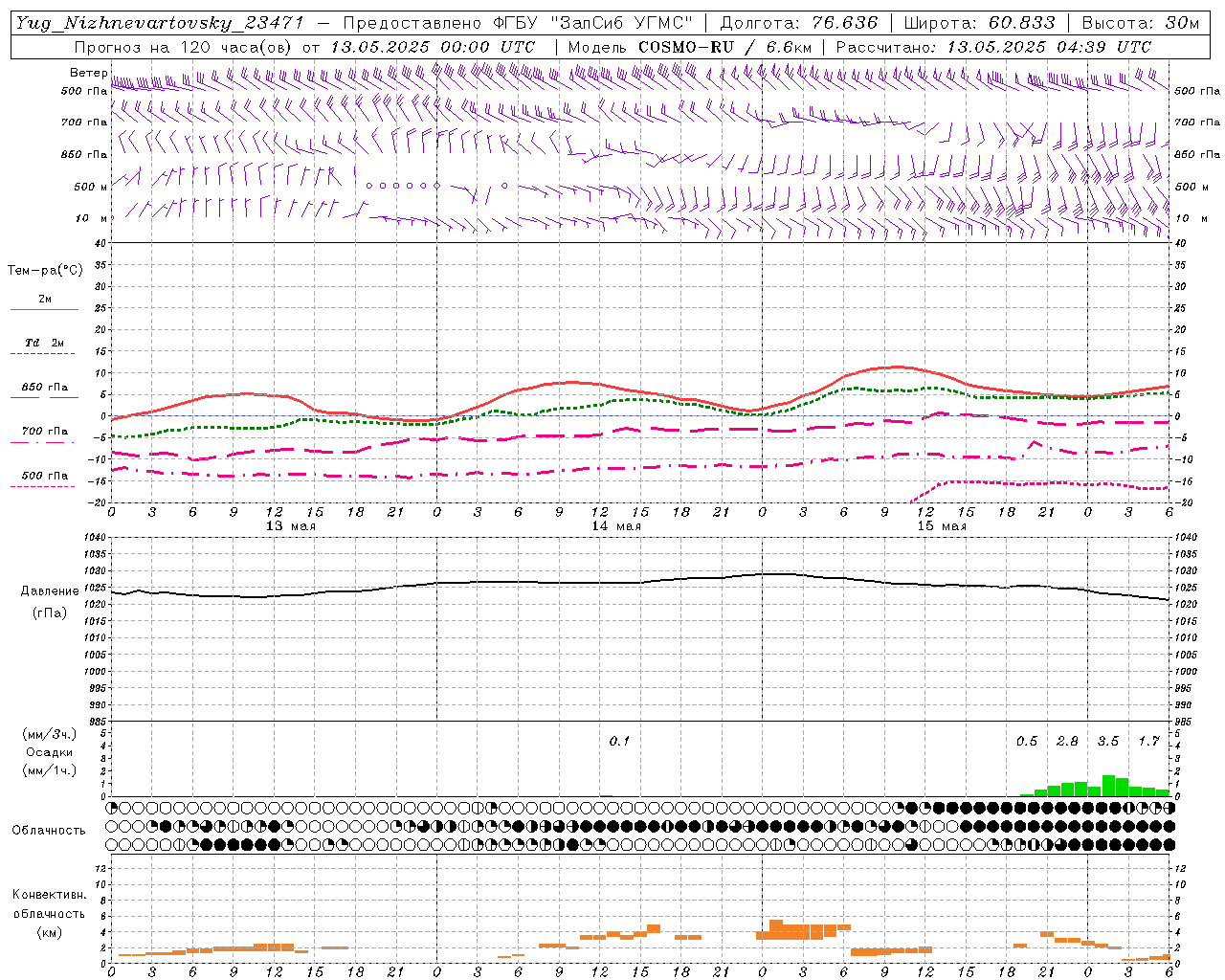Click the '700 гПа' temperature legend entry
This screenshot has height=980, width=1225.
pyautogui.click(x=45, y=432)
